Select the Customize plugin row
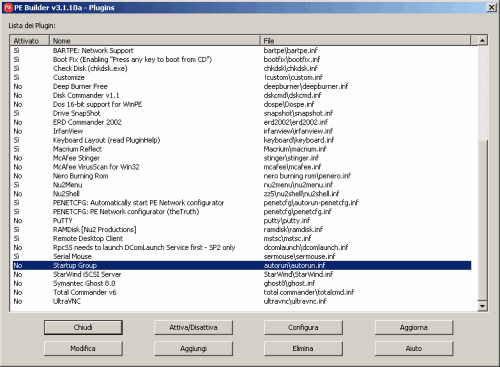Image resolution: width=500 pixels, height=367 pixels. (x=242, y=77)
